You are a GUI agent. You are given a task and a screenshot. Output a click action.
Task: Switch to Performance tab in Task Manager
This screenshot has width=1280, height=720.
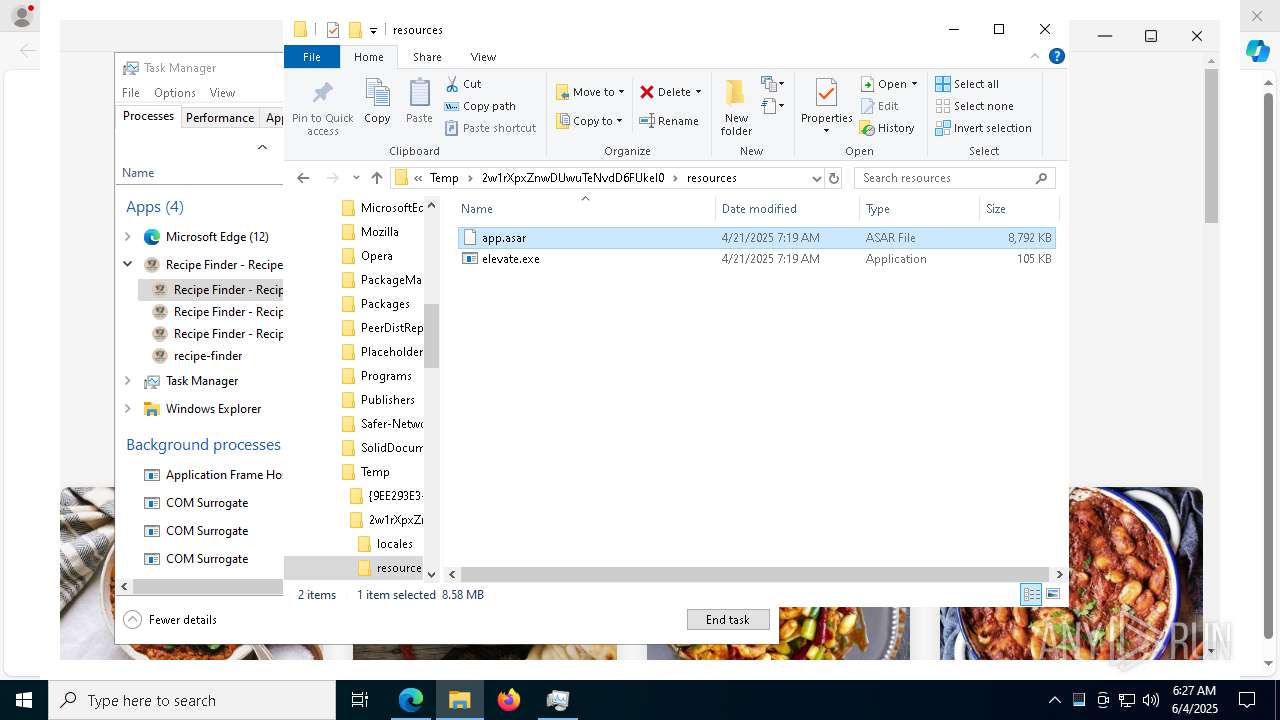(x=220, y=117)
